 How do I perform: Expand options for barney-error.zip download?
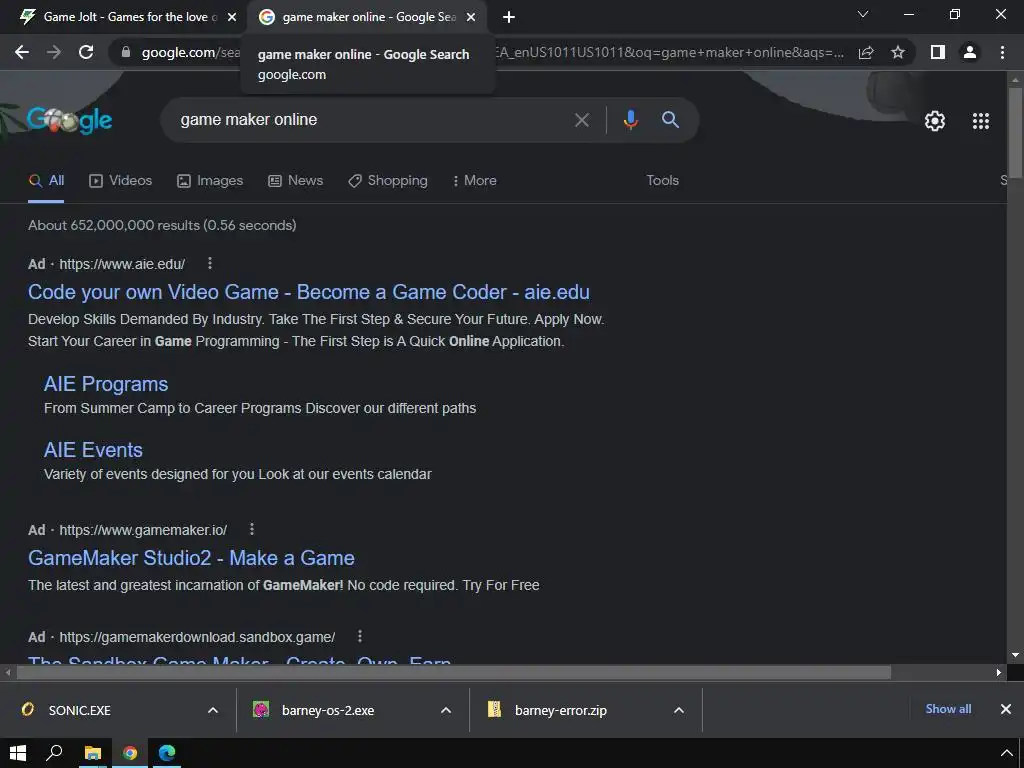[x=679, y=710]
